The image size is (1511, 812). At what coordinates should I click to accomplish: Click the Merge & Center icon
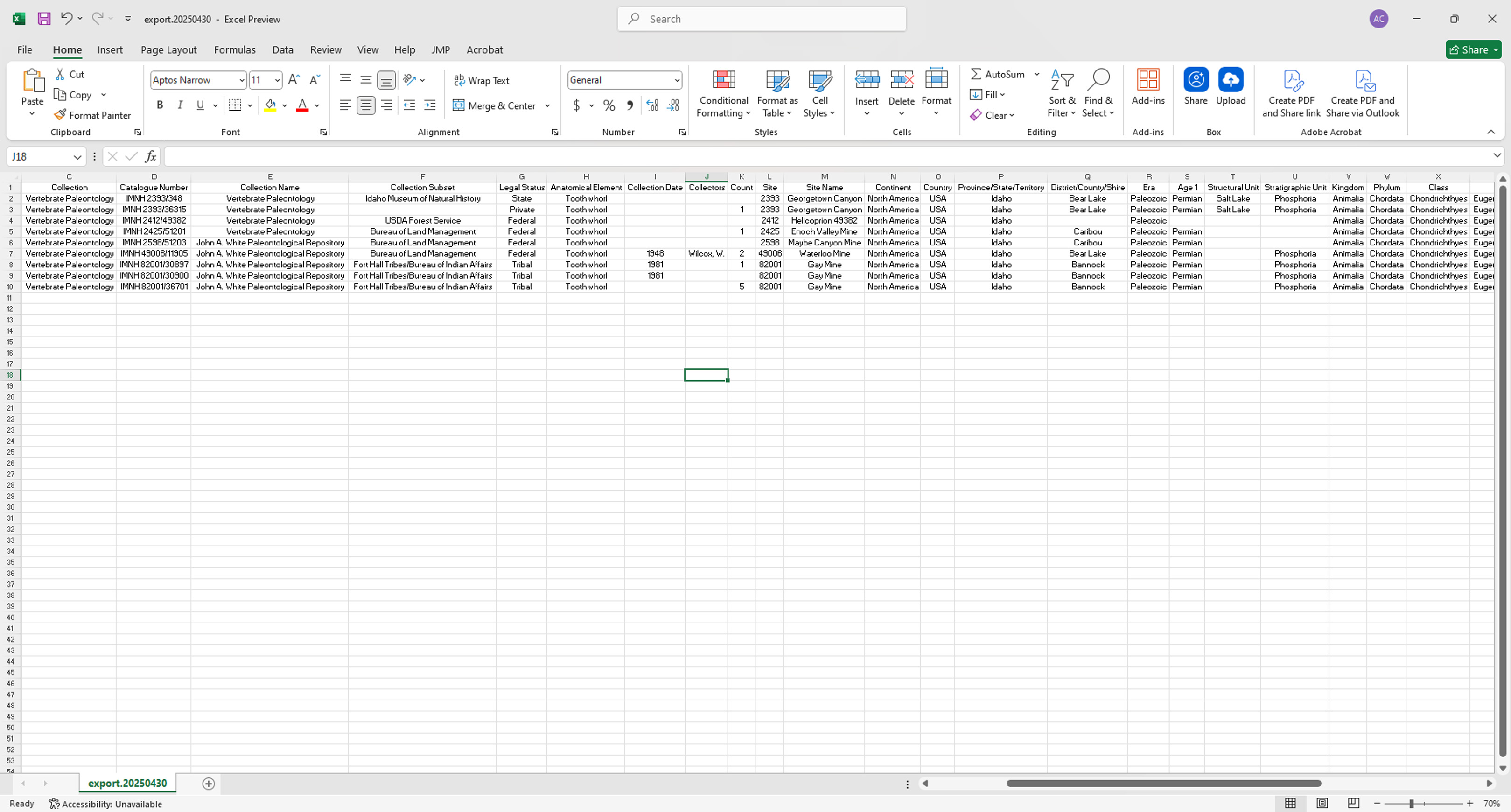pyautogui.click(x=459, y=105)
